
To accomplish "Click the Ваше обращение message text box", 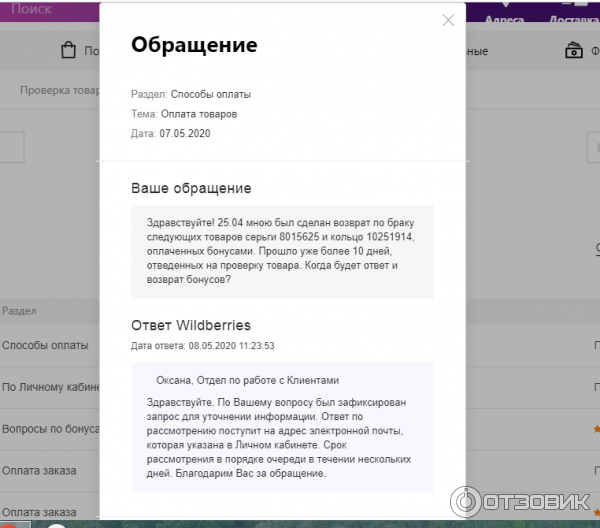I will 282,251.
